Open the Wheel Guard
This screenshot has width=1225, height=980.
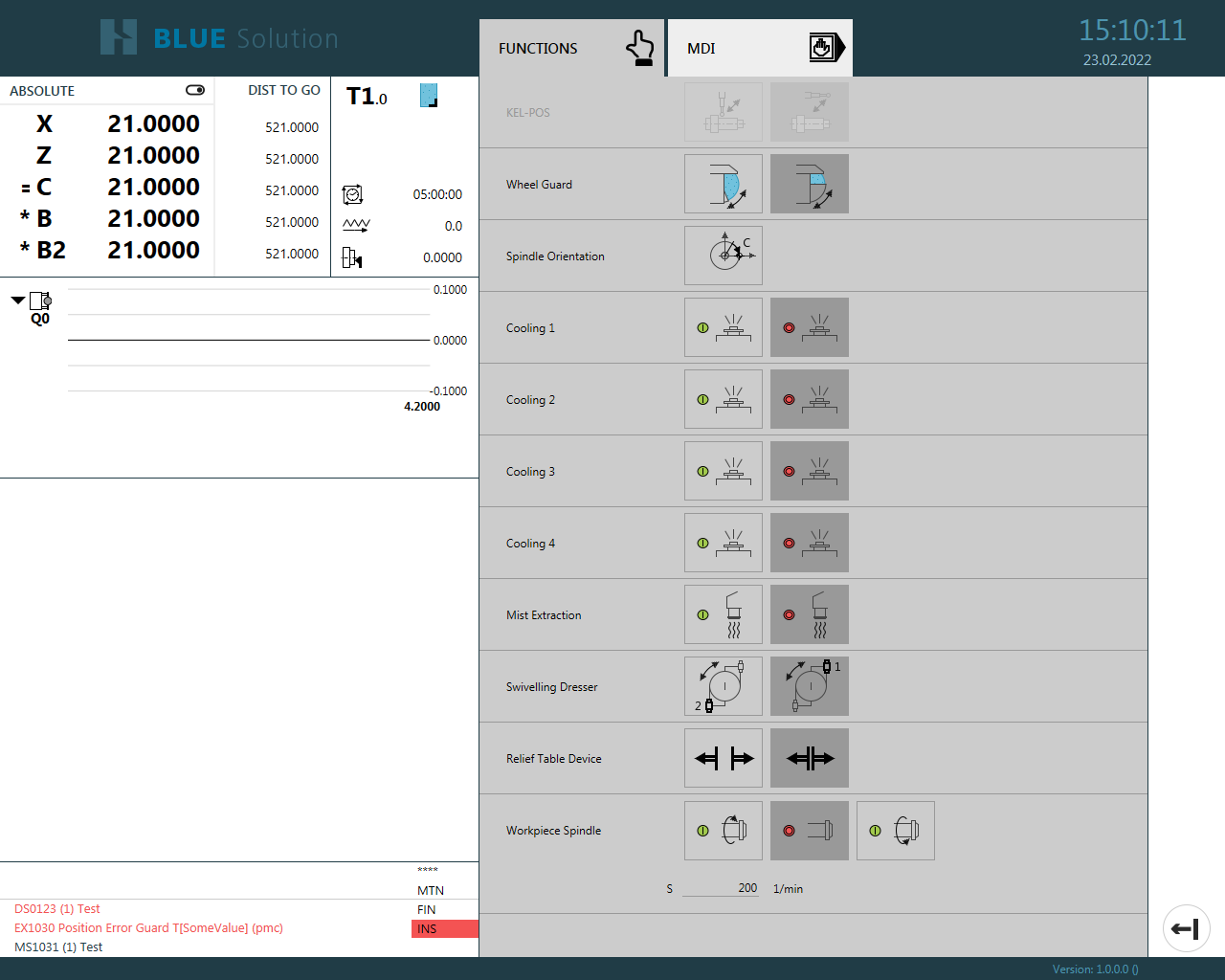pyautogui.click(x=724, y=184)
